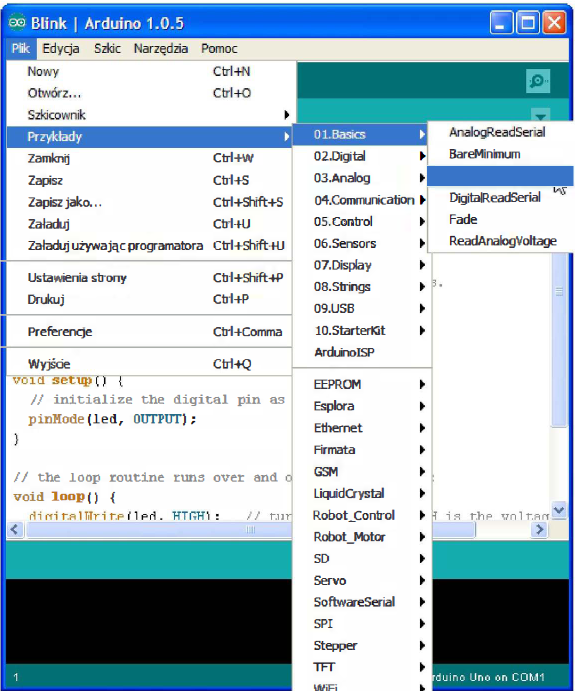This screenshot has width=575, height=691.
Task: Open the Edycja menu
Action: 61,48
